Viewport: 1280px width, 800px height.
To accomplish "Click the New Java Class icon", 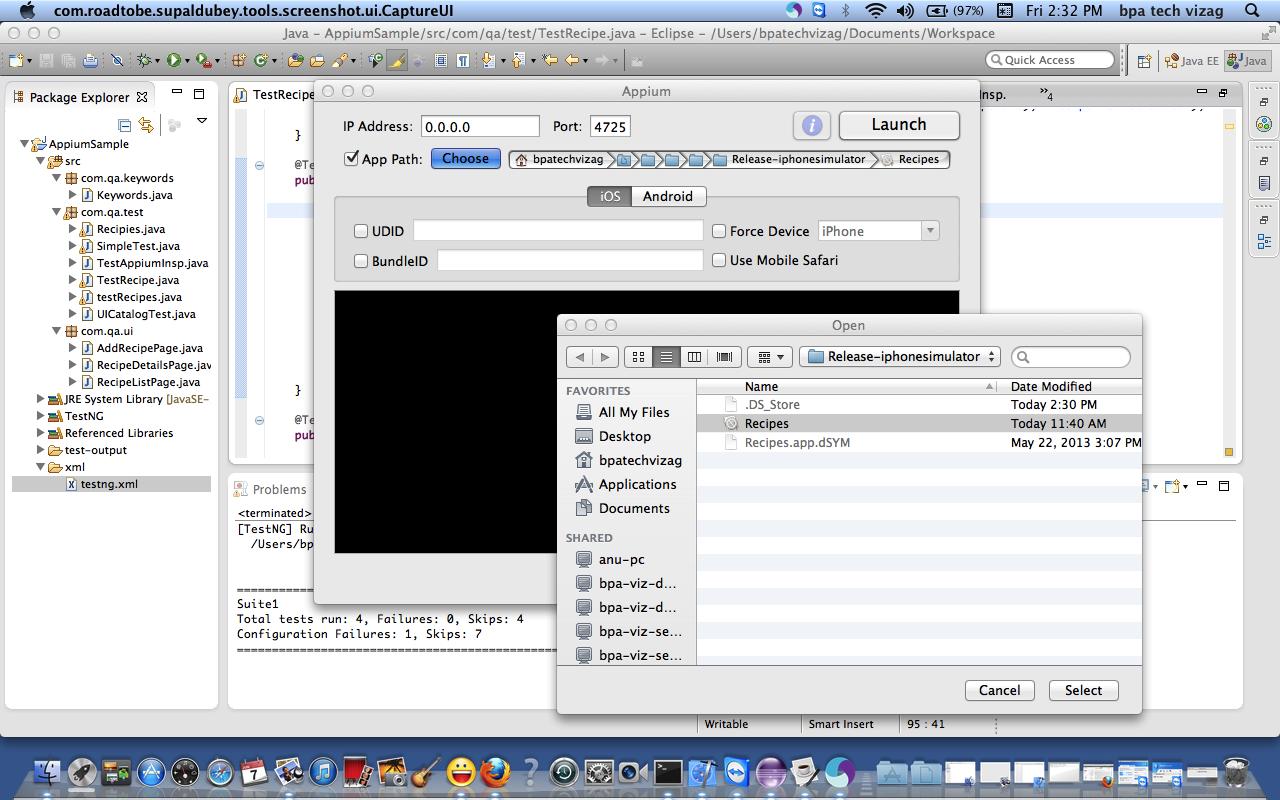I will pyautogui.click(x=260, y=60).
